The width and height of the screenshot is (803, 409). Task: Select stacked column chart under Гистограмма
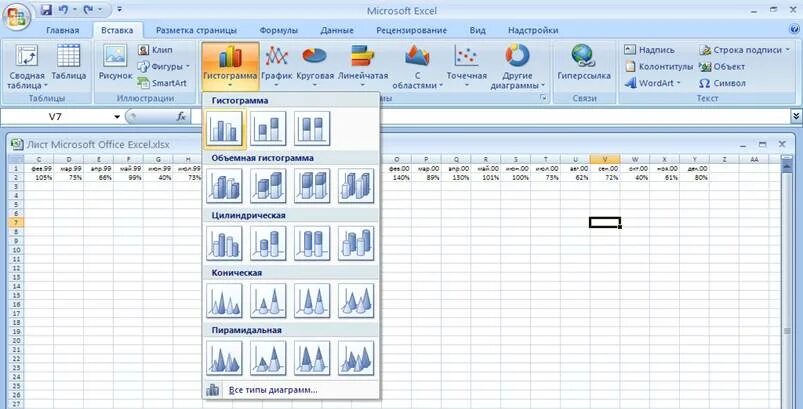point(268,128)
